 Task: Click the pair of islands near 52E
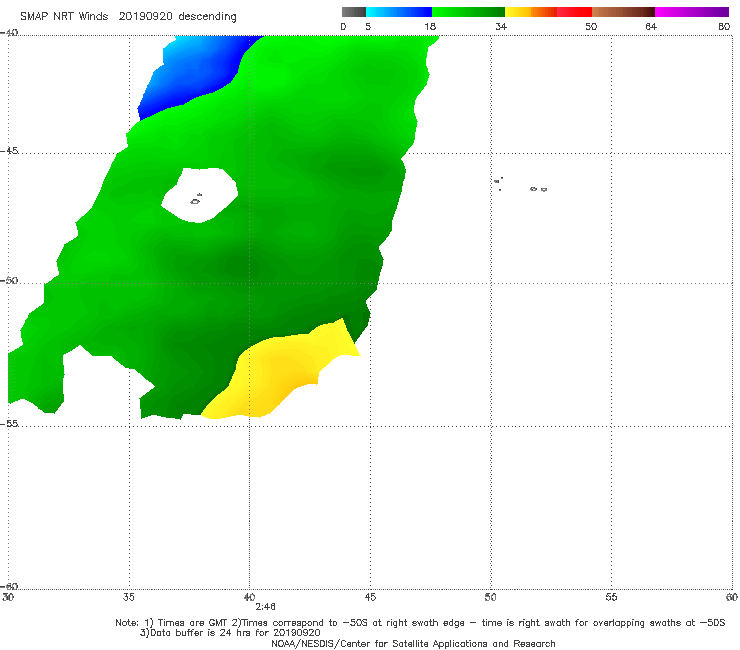tap(538, 189)
